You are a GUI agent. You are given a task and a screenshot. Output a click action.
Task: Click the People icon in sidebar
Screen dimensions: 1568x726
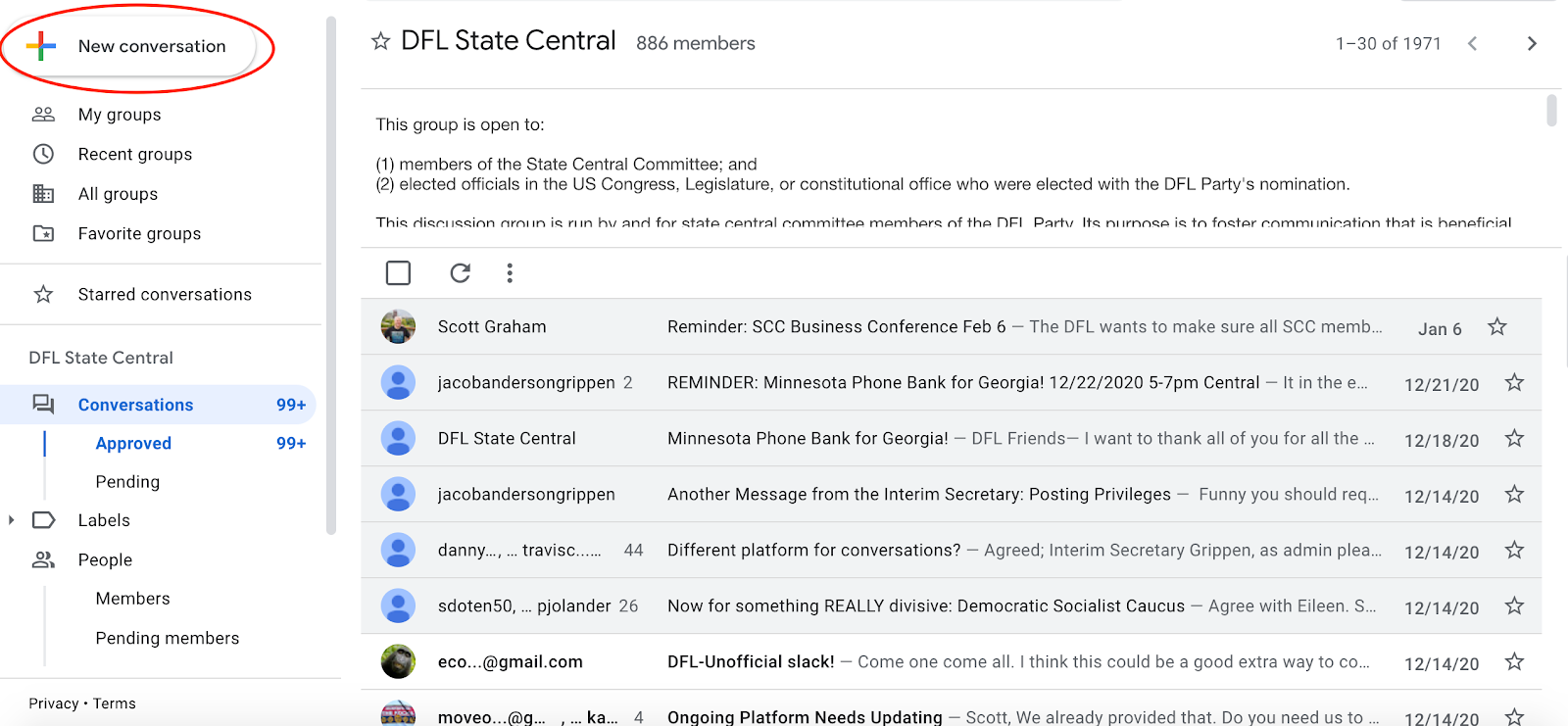[x=43, y=559]
